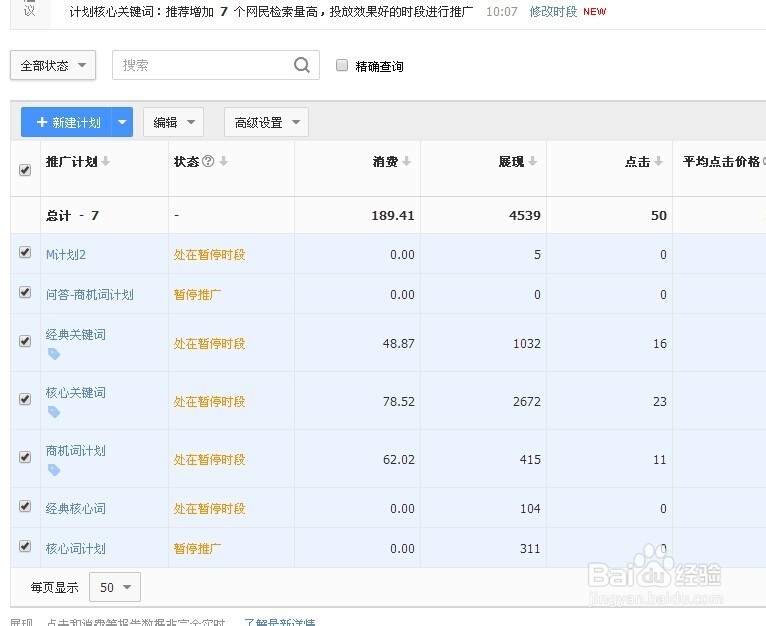Open the 编辑 dropdown menu
This screenshot has height=626, width=766.
[x=173, y=122]
